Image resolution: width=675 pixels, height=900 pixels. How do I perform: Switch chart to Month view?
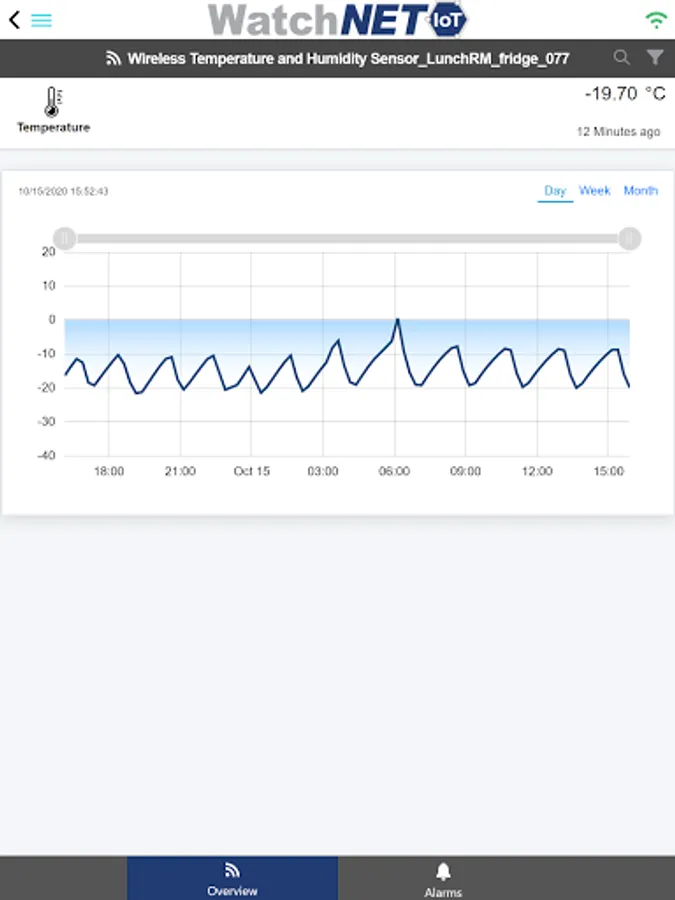(x=640, y=191)
